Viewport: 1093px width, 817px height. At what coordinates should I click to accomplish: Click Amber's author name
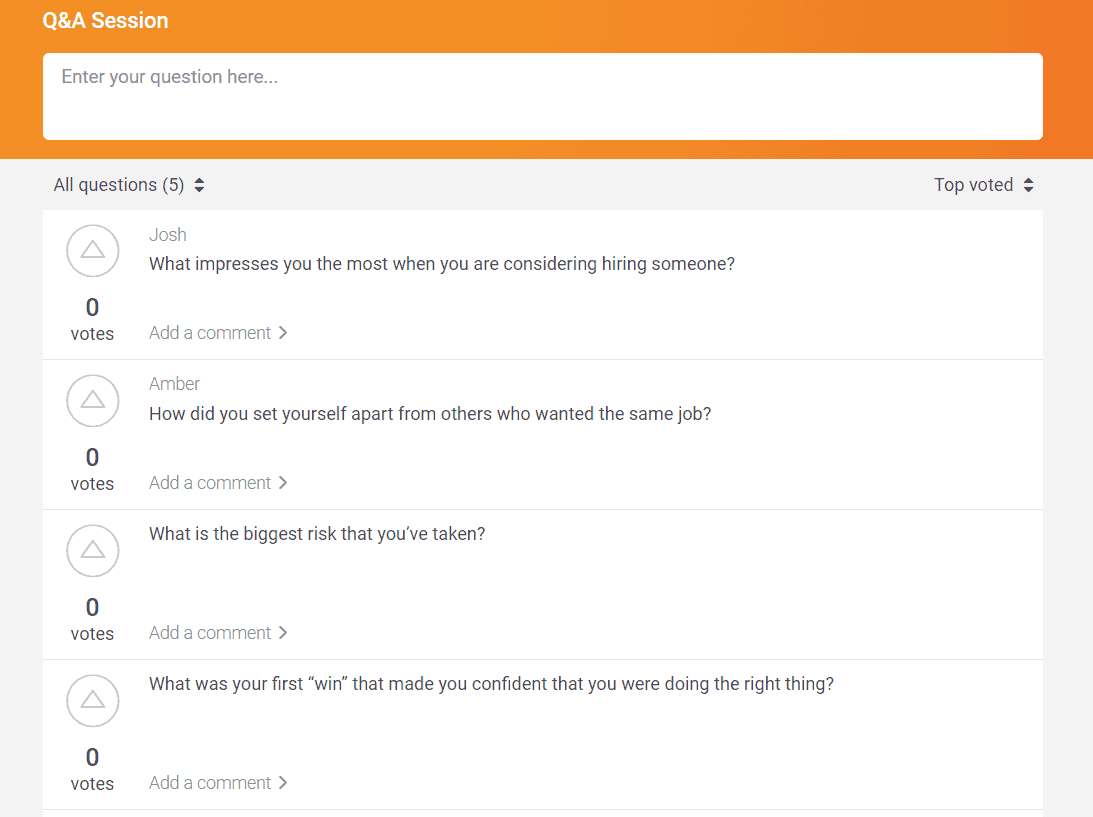(174, 383)
